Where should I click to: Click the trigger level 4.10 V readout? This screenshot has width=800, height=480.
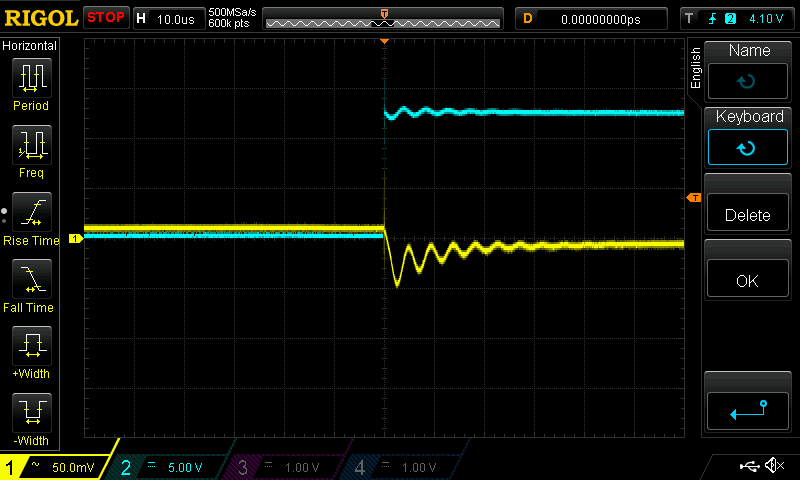pyautogui.click(x=766, y=19)
